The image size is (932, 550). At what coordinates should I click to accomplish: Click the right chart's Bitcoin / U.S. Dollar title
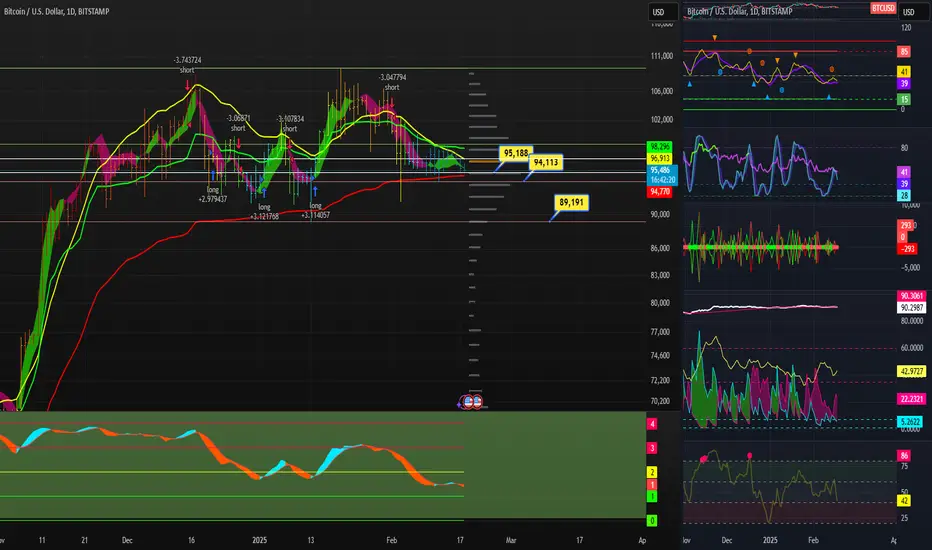coord(739,11)
